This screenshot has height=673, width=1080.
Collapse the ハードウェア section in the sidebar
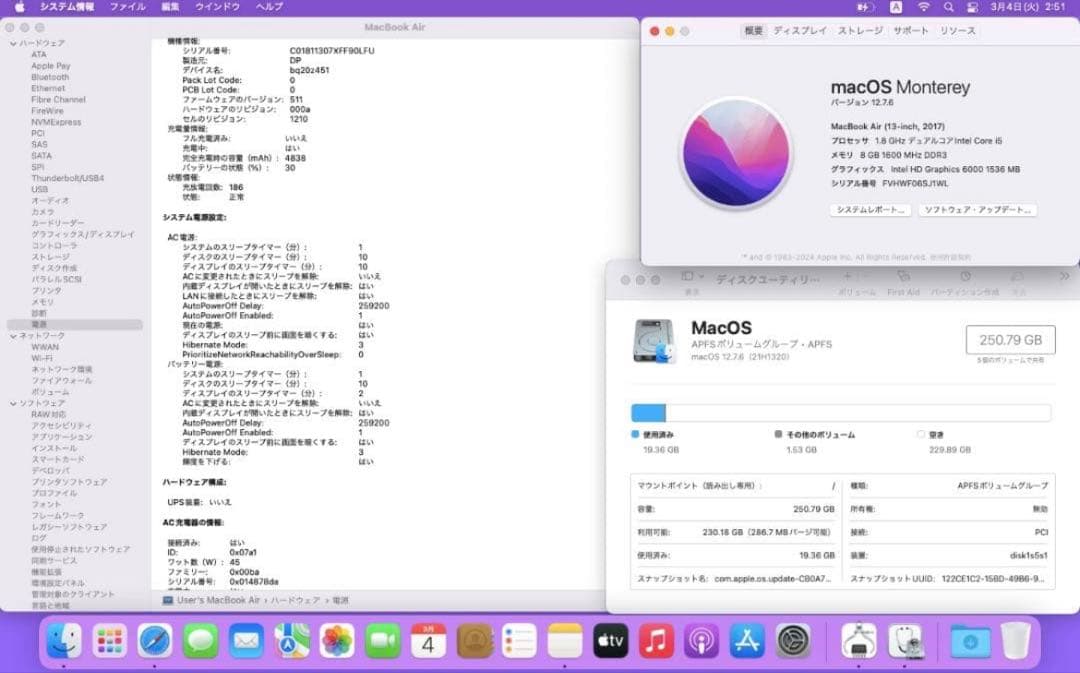[10, 42]
